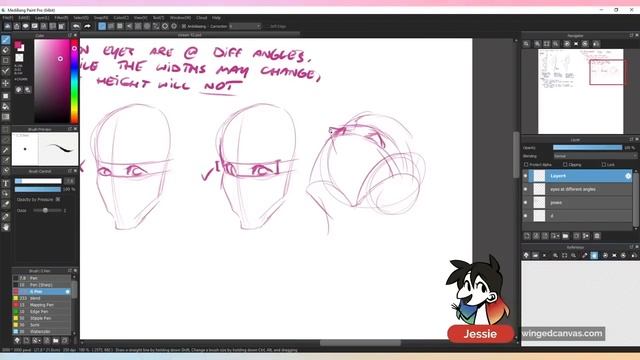Enable Lock checkbox in Layer panel
The image size is (640, 360).
coord(604,164)
